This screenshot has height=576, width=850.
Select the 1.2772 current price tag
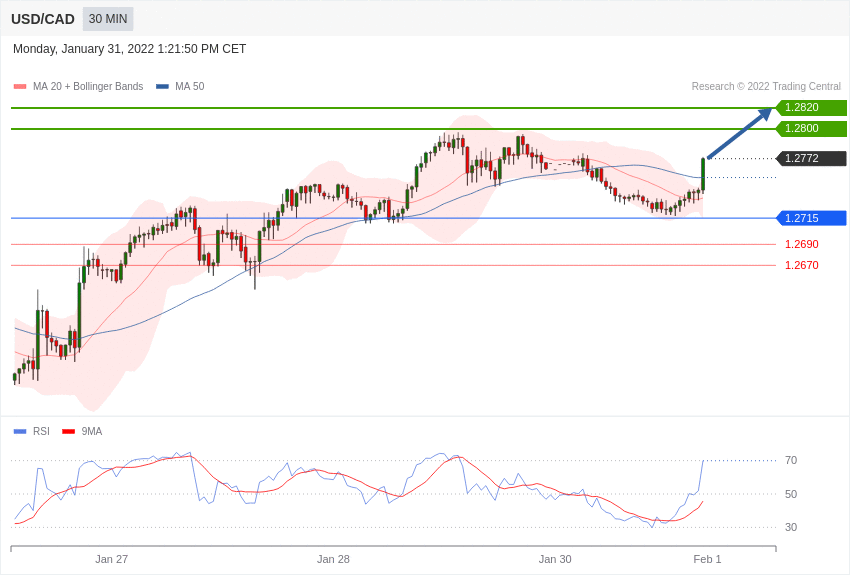point(811,158)
